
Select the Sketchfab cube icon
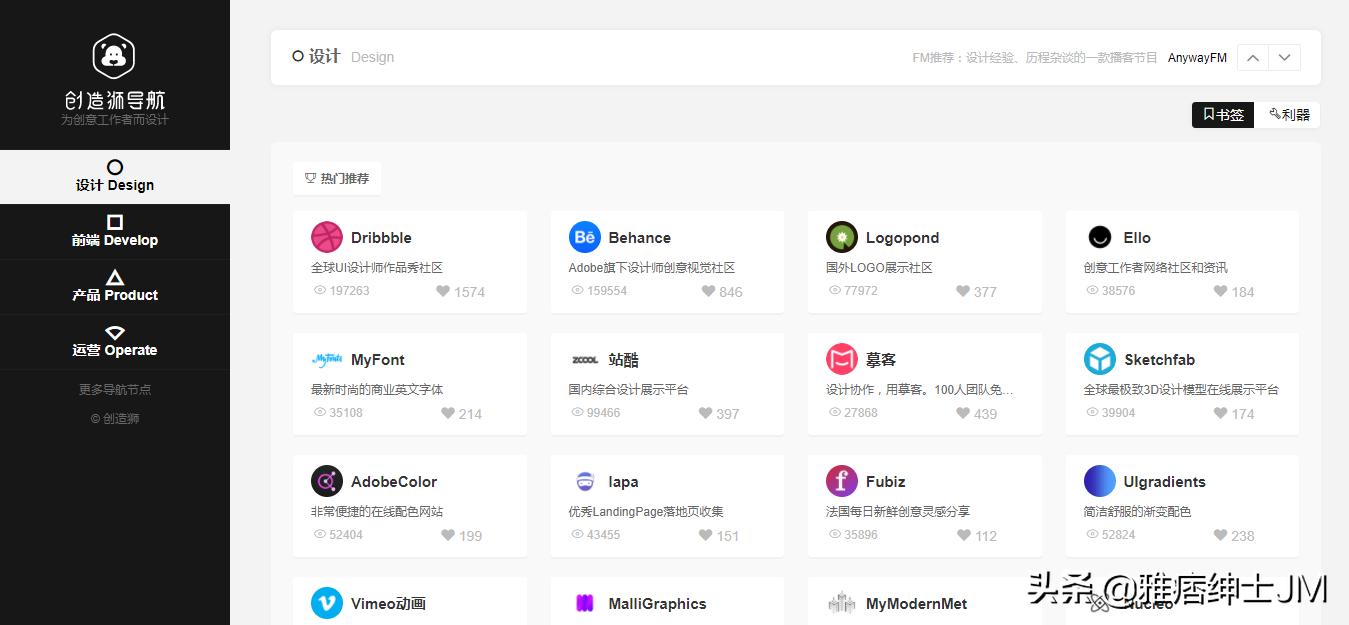(1099, 359)
